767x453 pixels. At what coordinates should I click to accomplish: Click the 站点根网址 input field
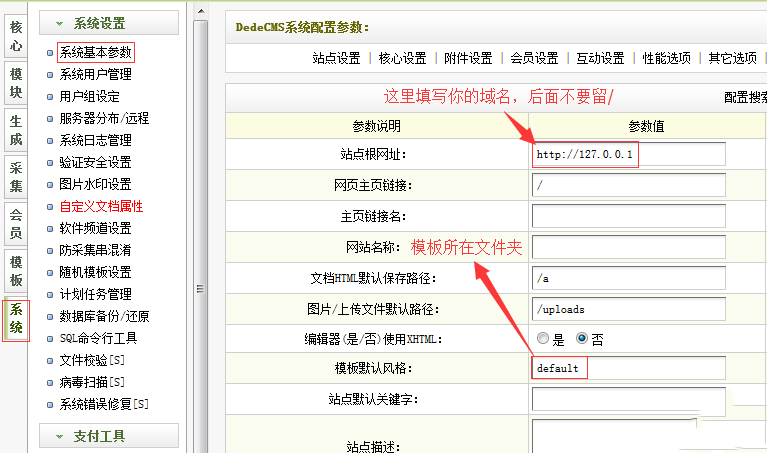click(x=628, y=155)
